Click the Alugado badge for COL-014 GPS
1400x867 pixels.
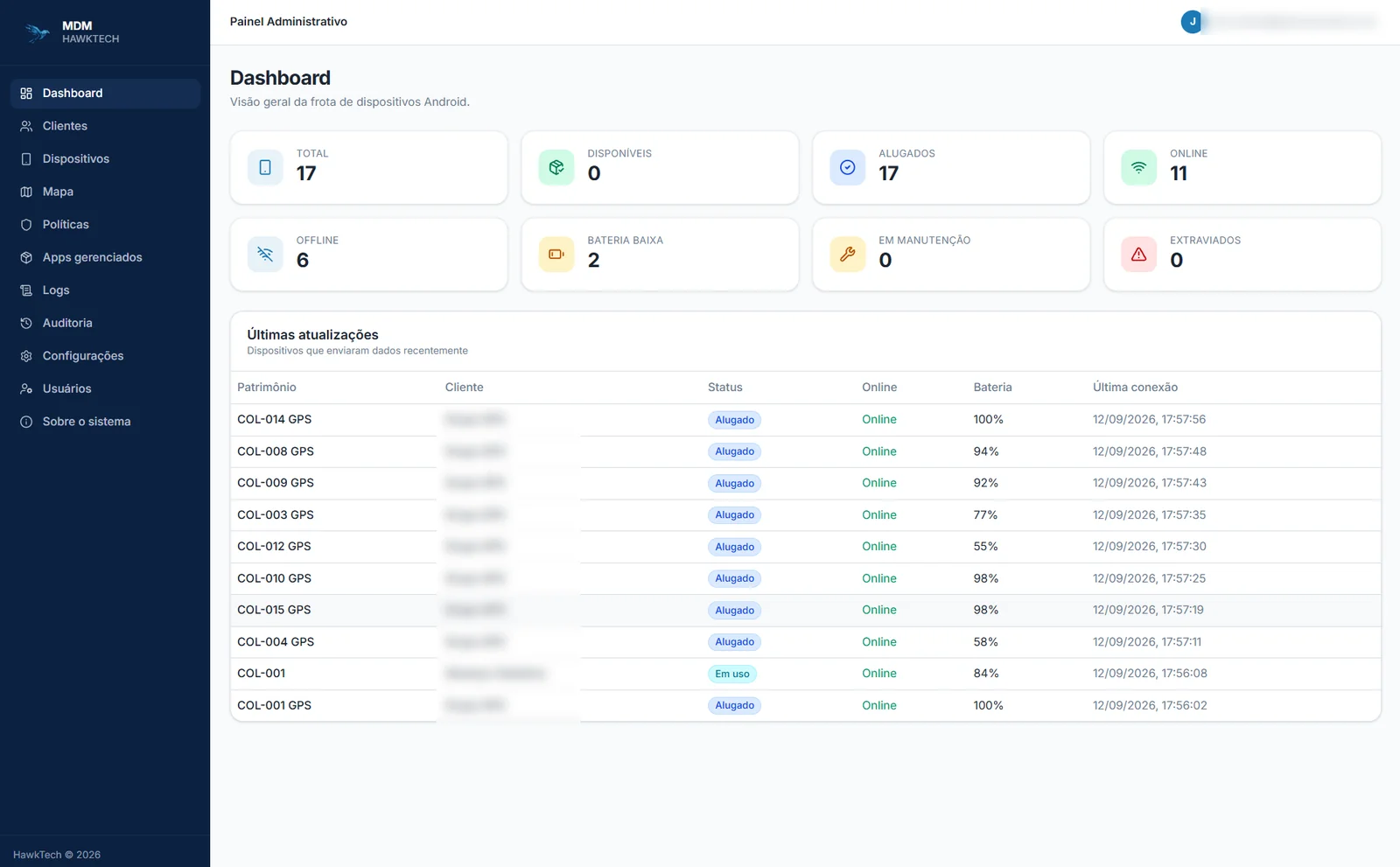coord(734,420)
